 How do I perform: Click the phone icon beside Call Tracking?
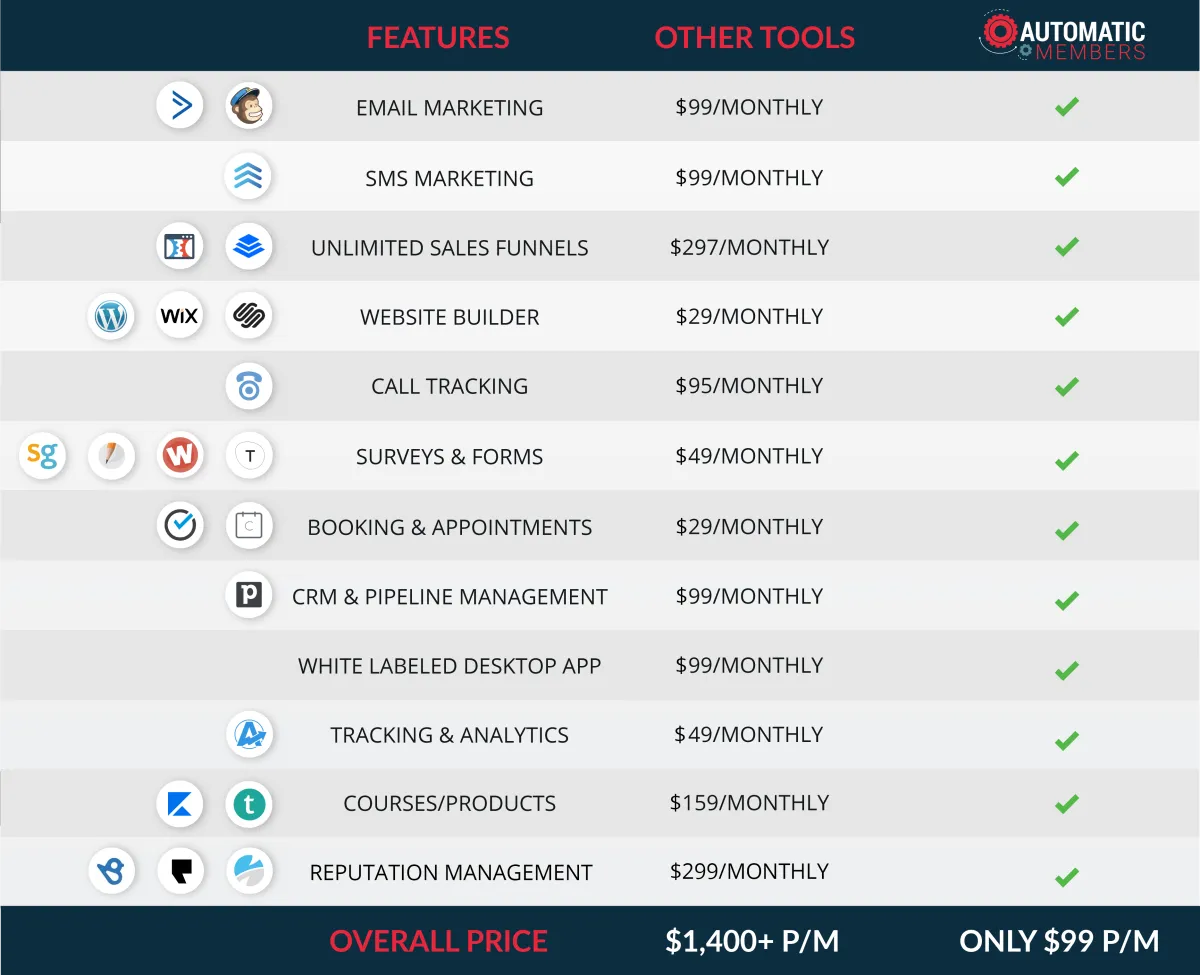tap(248, 386)
